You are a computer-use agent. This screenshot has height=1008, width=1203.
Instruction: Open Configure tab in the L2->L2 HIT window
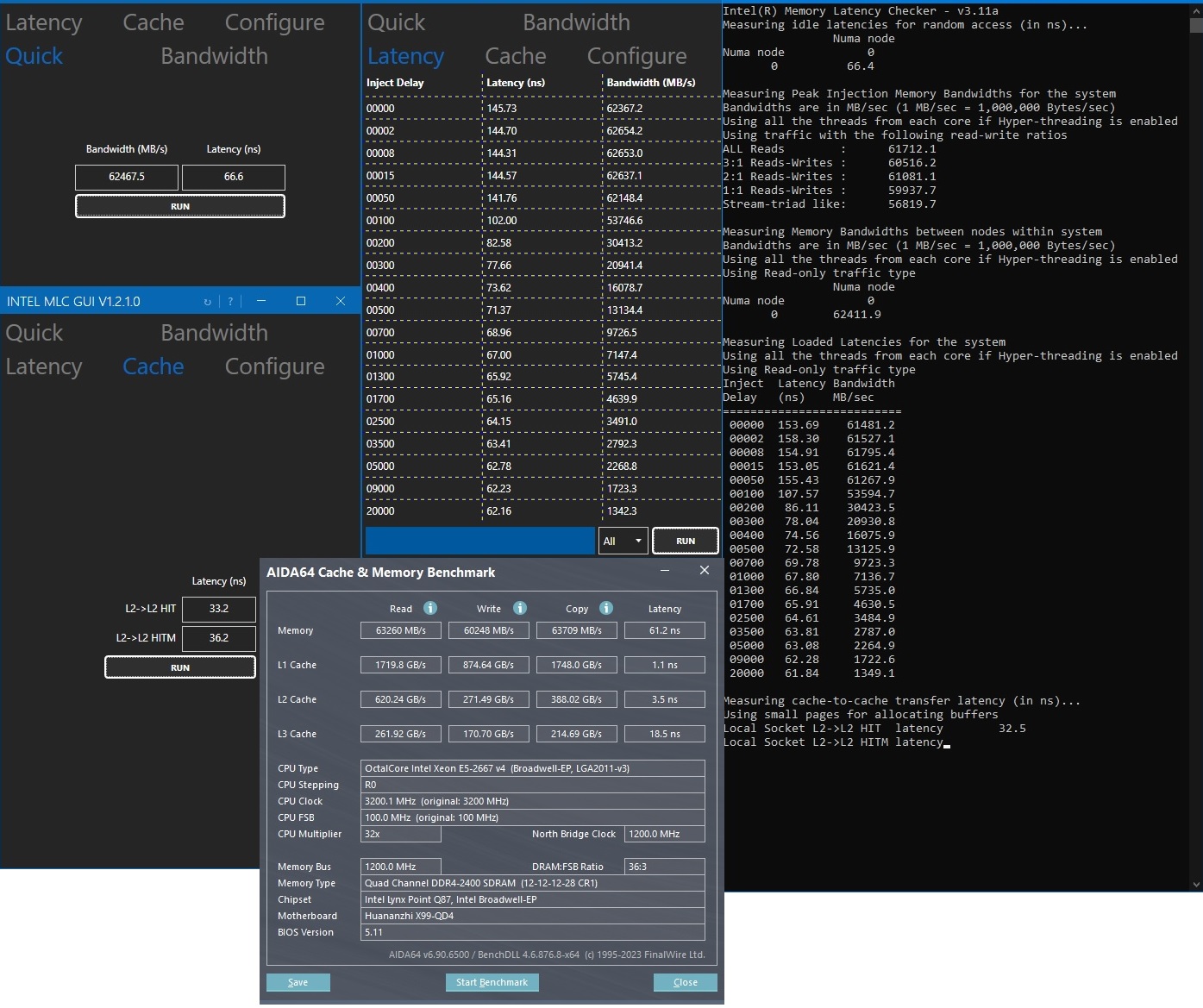275,366
